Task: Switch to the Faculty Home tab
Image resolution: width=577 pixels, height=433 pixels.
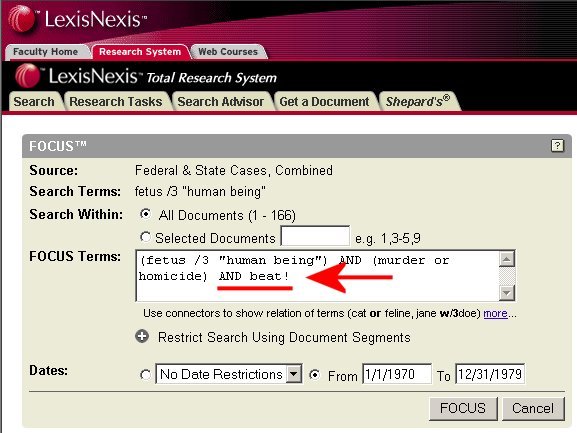Action: [x=46, y=52]
